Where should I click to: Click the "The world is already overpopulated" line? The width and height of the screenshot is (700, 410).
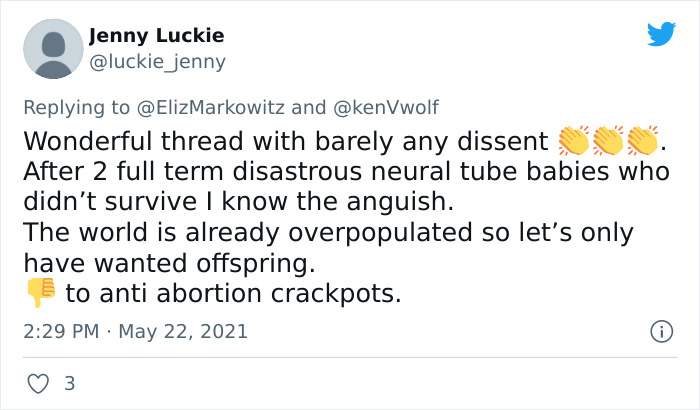pyautogui.click(x=327, y=233)
